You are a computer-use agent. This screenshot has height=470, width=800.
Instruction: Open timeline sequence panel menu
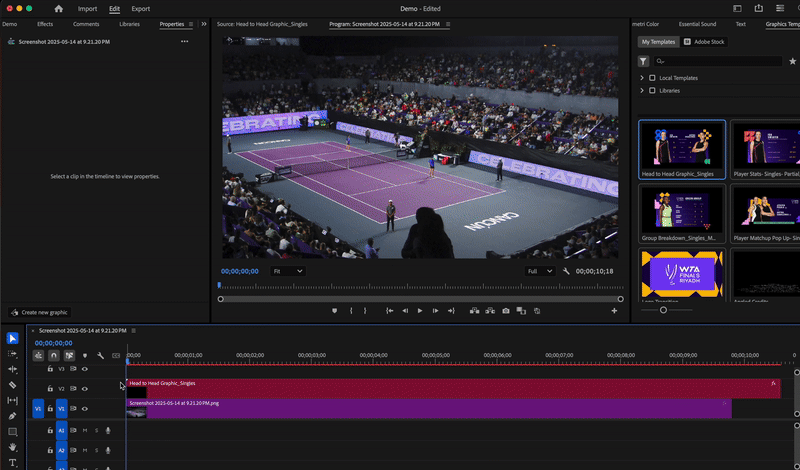134,331
